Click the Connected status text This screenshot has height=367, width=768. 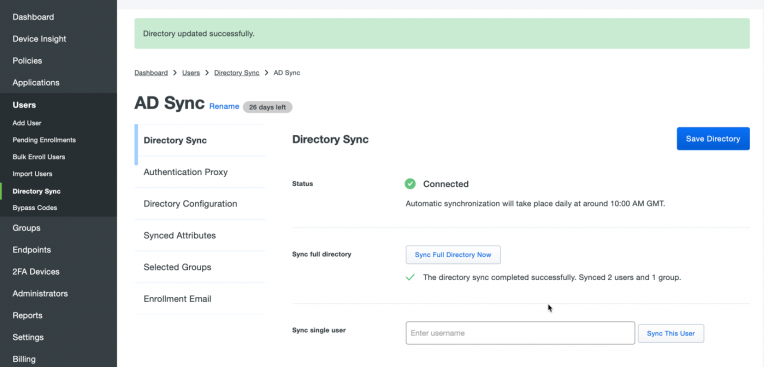(x=446, y=184)
